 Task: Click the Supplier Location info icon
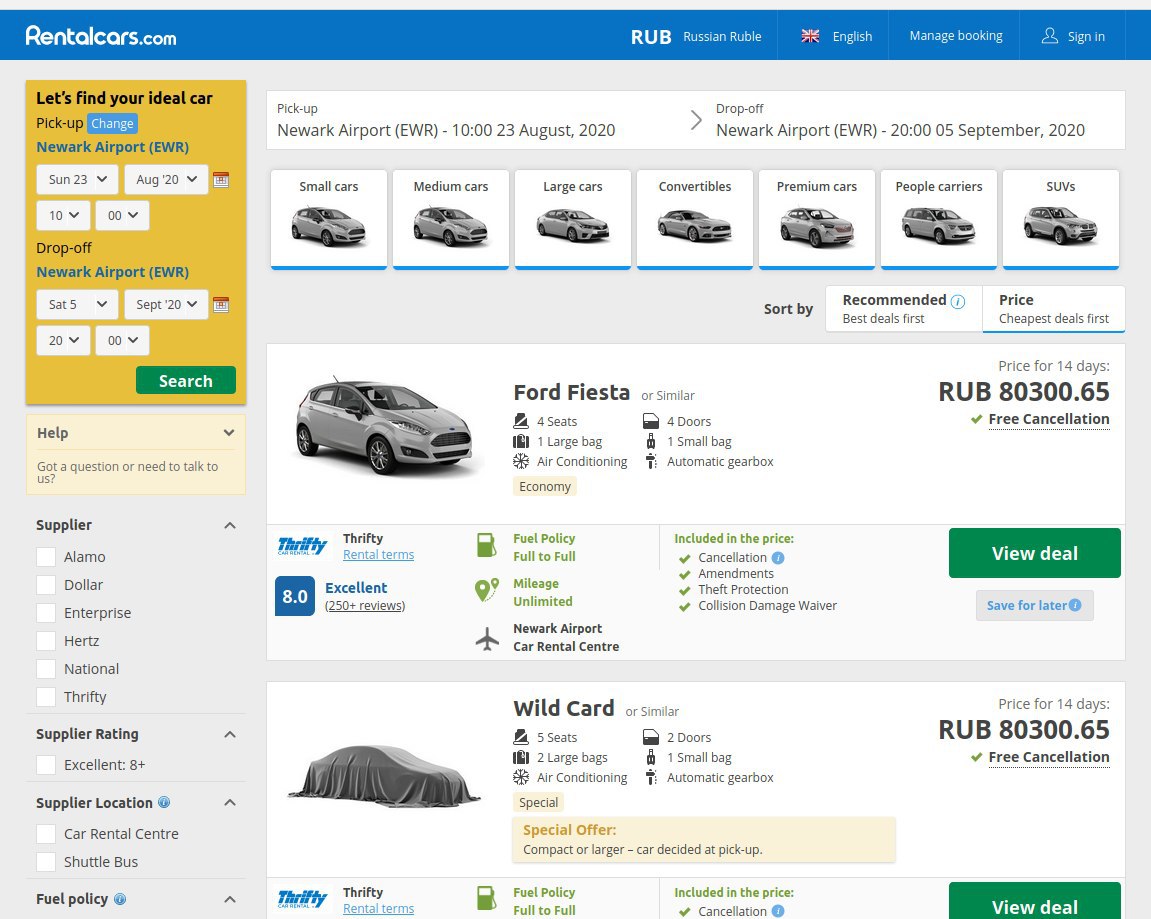click(x=164, y=802)
